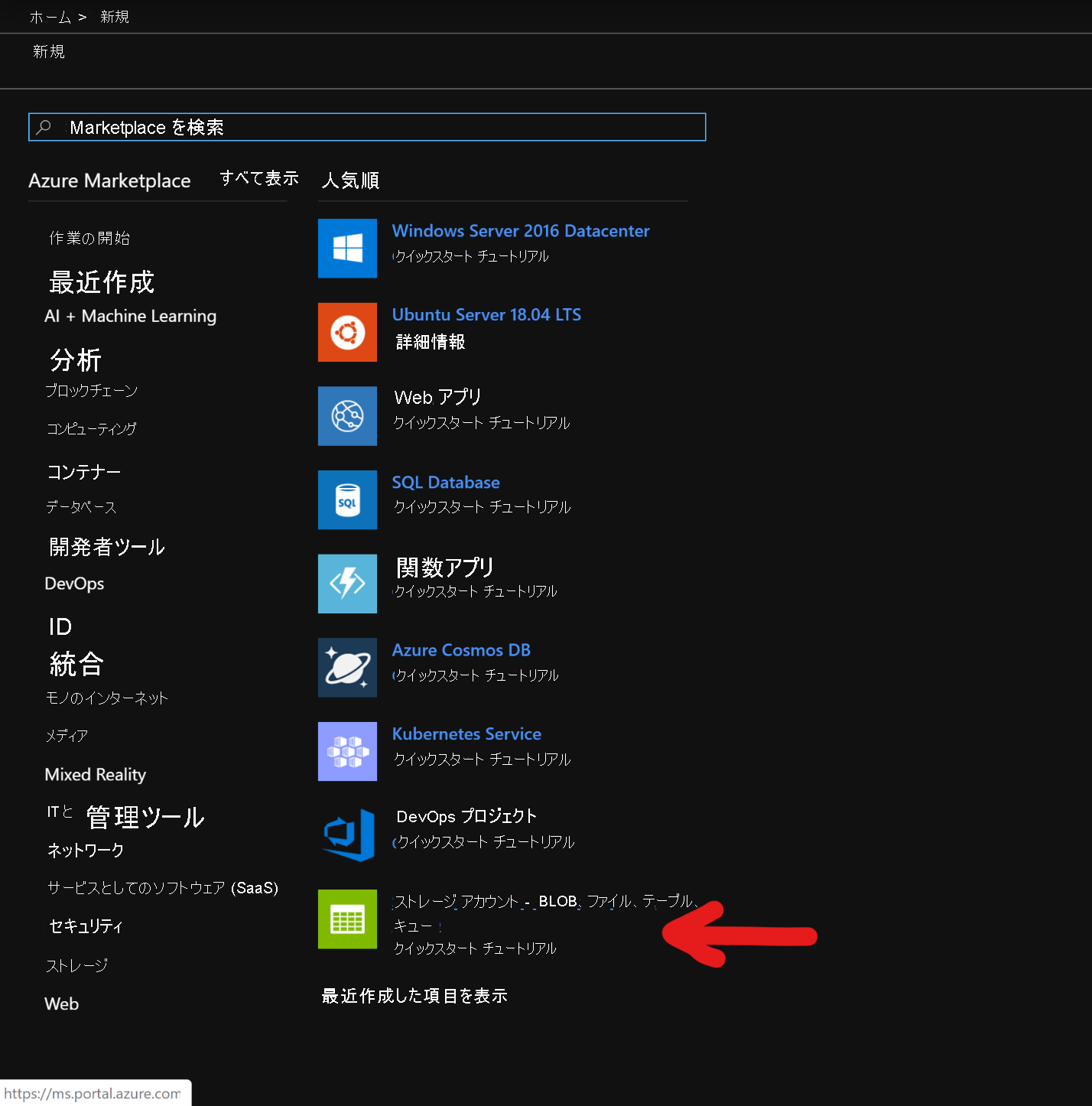Click クイックスタート チュートリアル under 関数アプリ

pos(475,591)
